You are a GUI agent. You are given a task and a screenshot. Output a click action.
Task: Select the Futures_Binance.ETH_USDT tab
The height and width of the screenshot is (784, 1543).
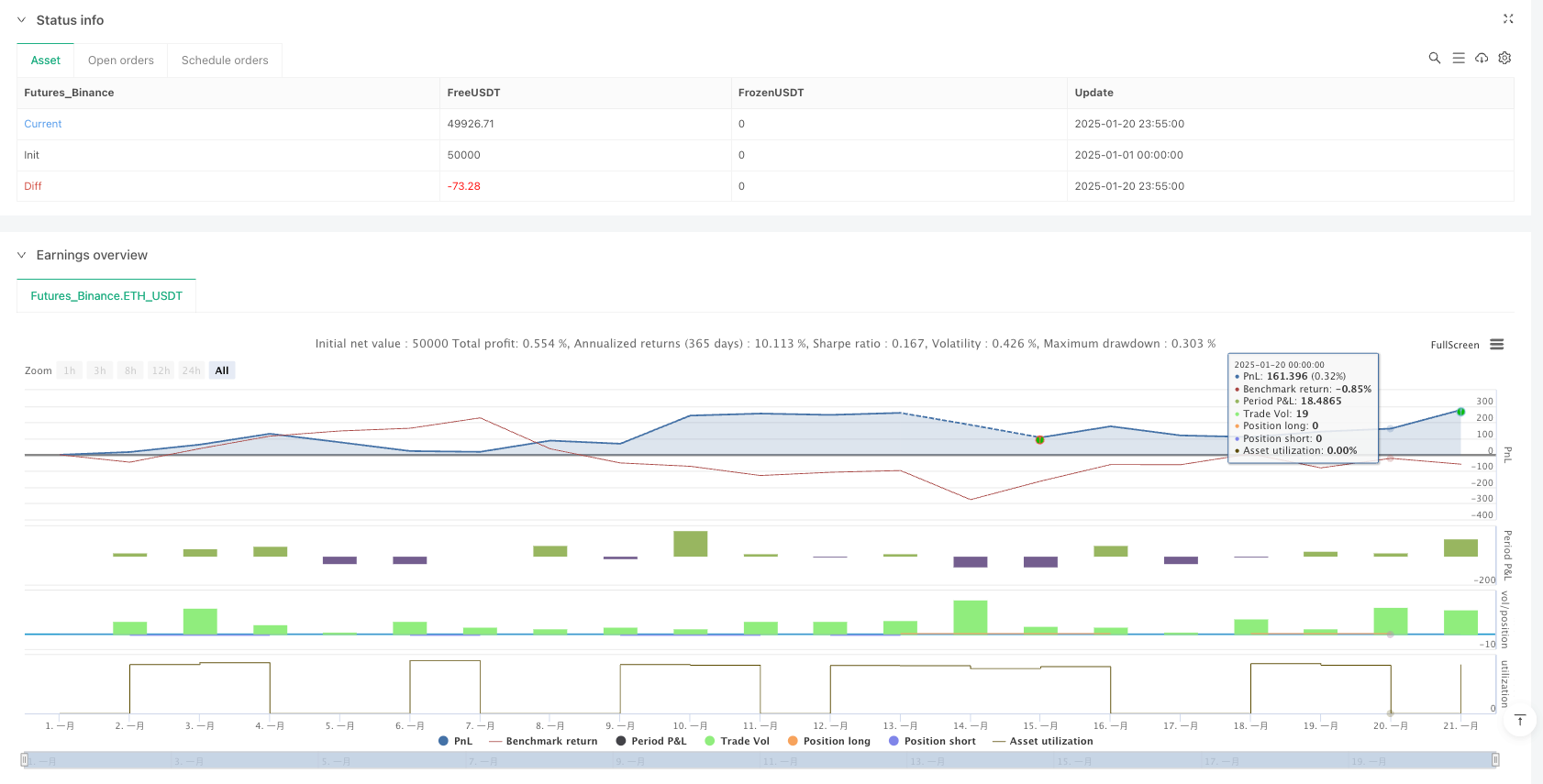pos(106,296)
